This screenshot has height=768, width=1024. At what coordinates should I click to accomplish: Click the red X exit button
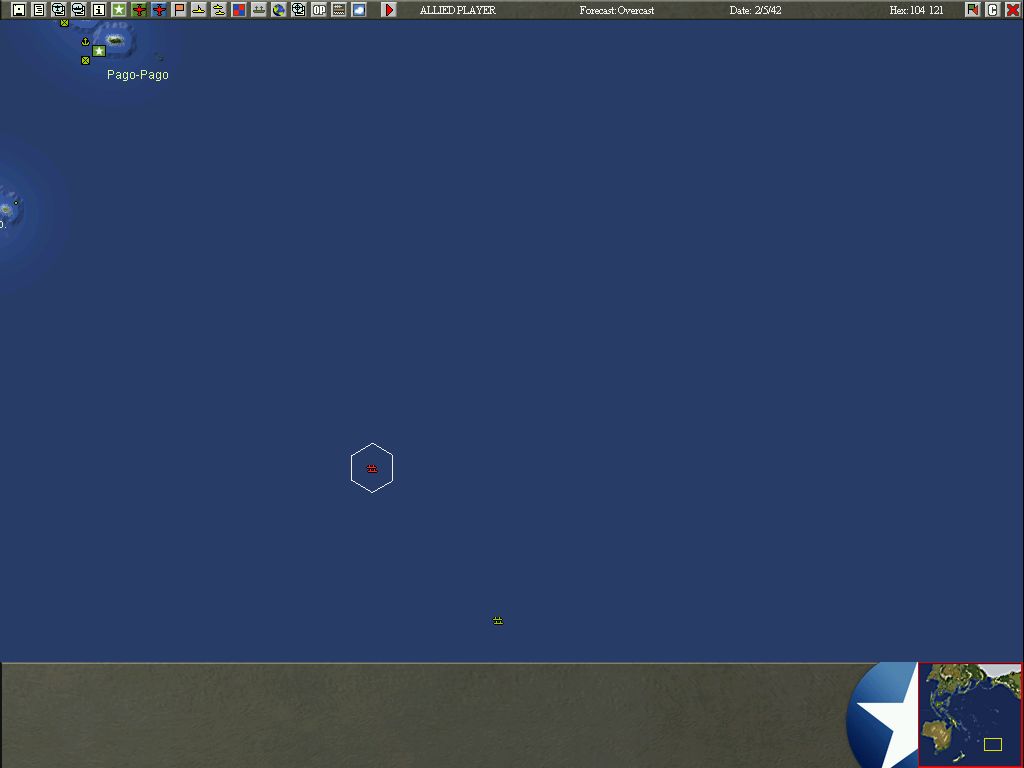[1013, 10]
